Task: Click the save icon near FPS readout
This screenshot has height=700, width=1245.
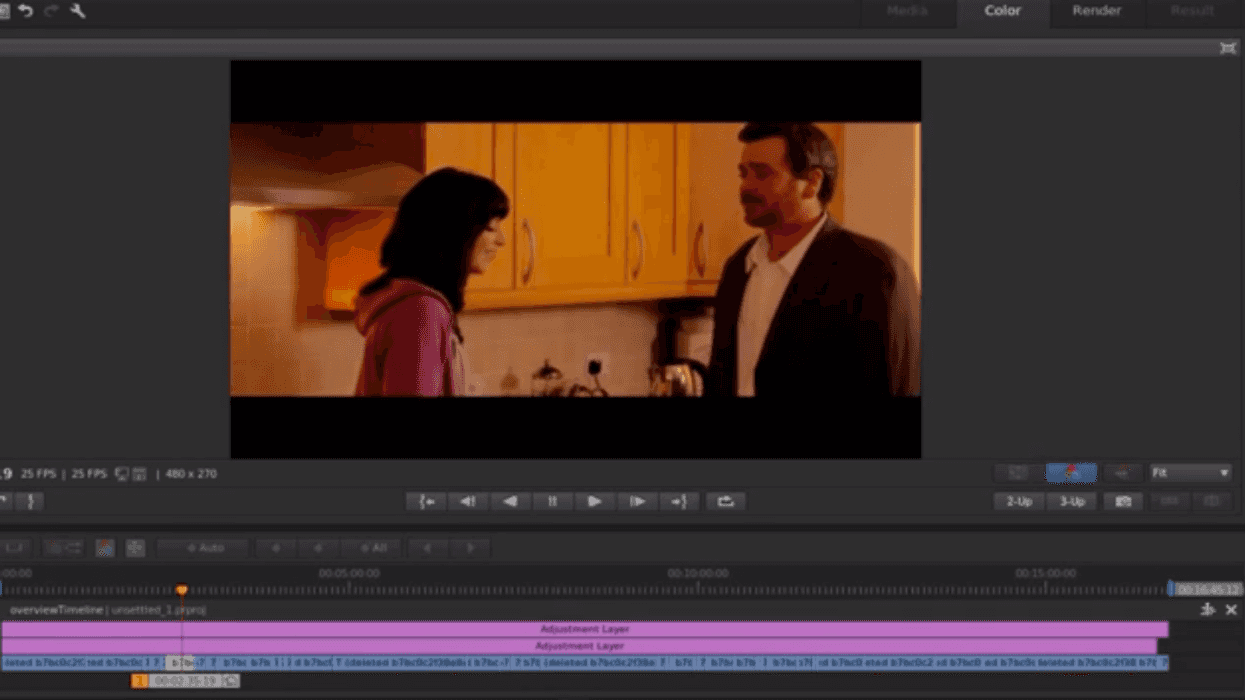Action: point(139,474)
